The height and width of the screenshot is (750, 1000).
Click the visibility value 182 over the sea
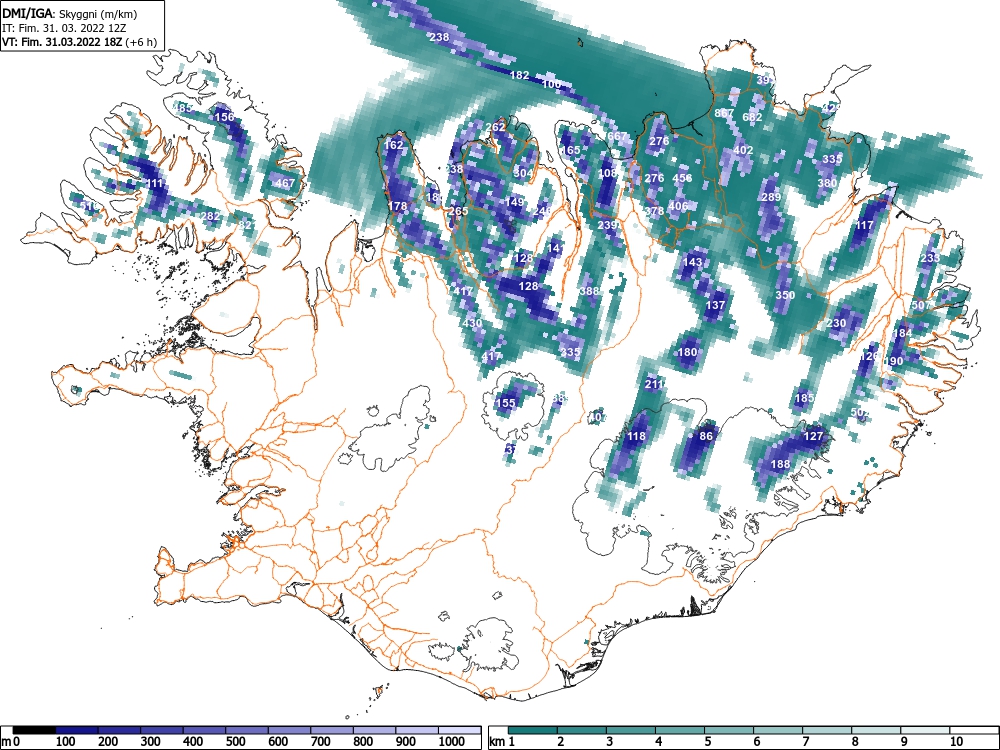tap(520, 75)
